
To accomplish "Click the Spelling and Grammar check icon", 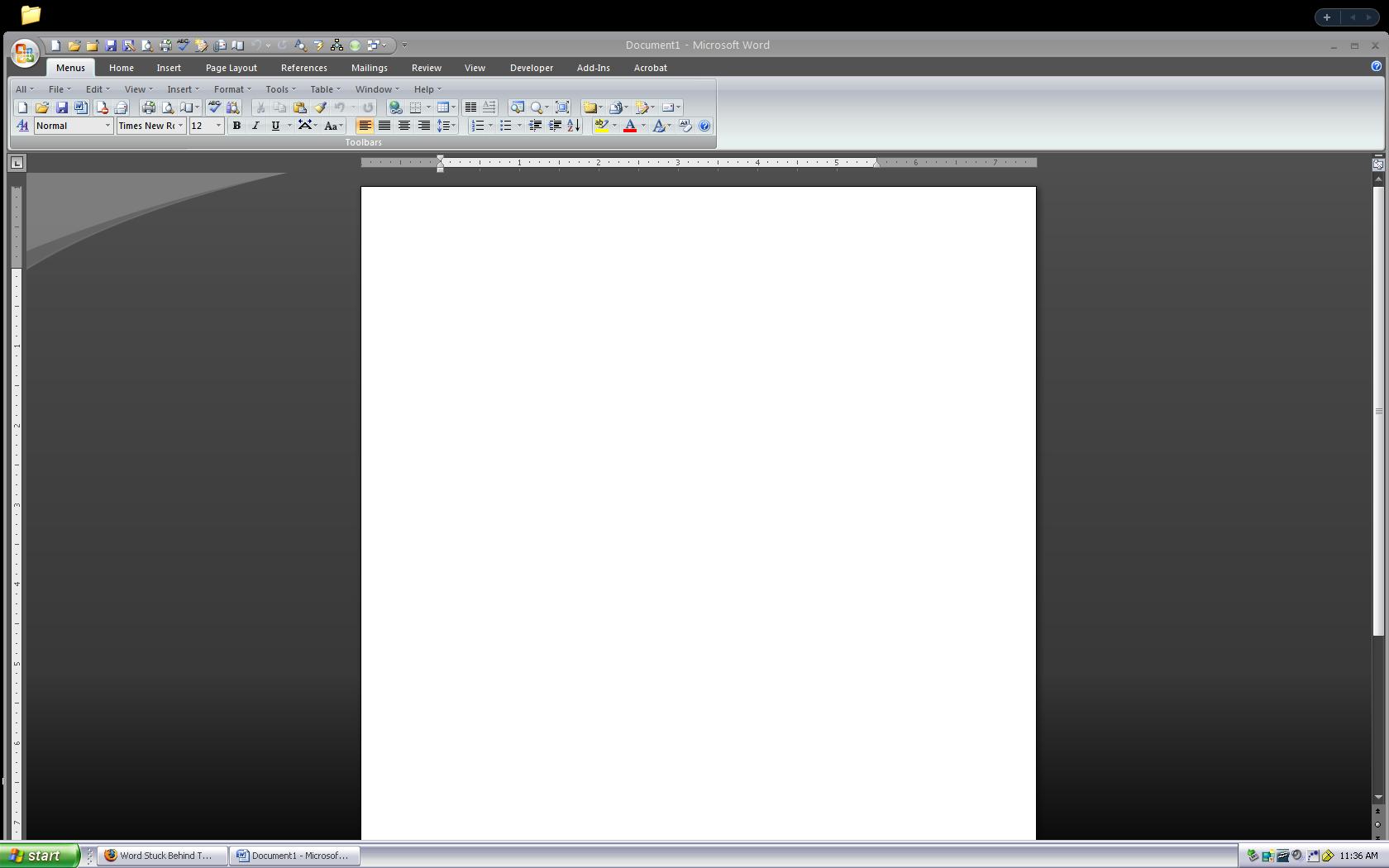I will 214,107.
